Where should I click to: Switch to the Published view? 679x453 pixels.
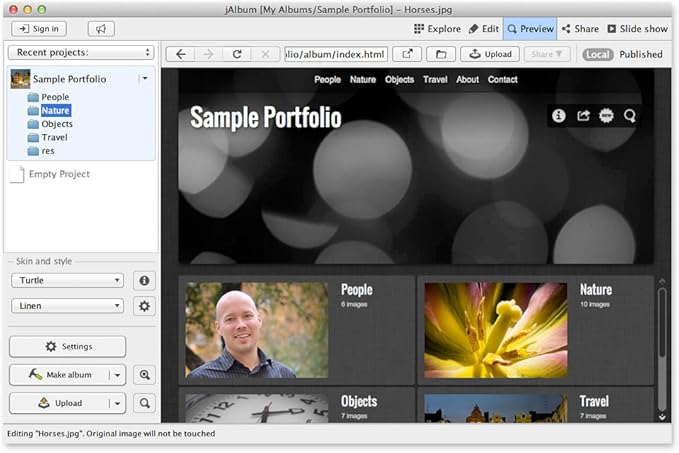click(x=640, y=54)
